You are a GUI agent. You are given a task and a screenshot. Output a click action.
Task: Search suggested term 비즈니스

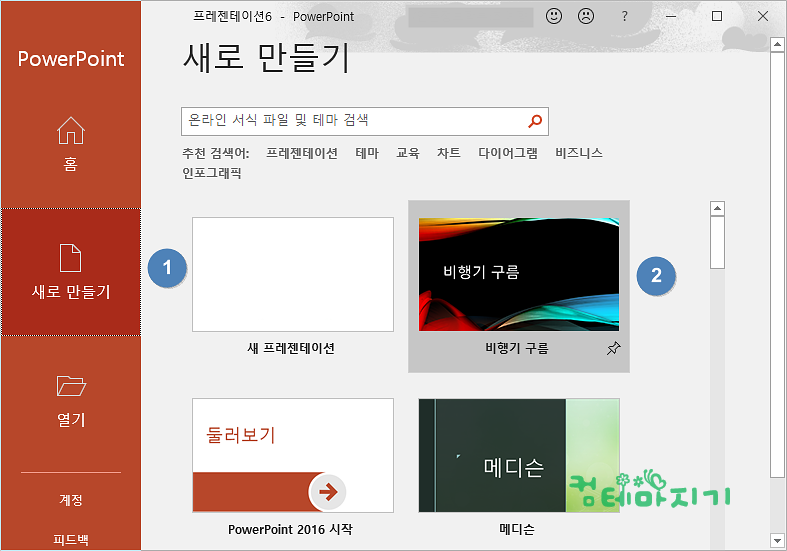(579, 153)
